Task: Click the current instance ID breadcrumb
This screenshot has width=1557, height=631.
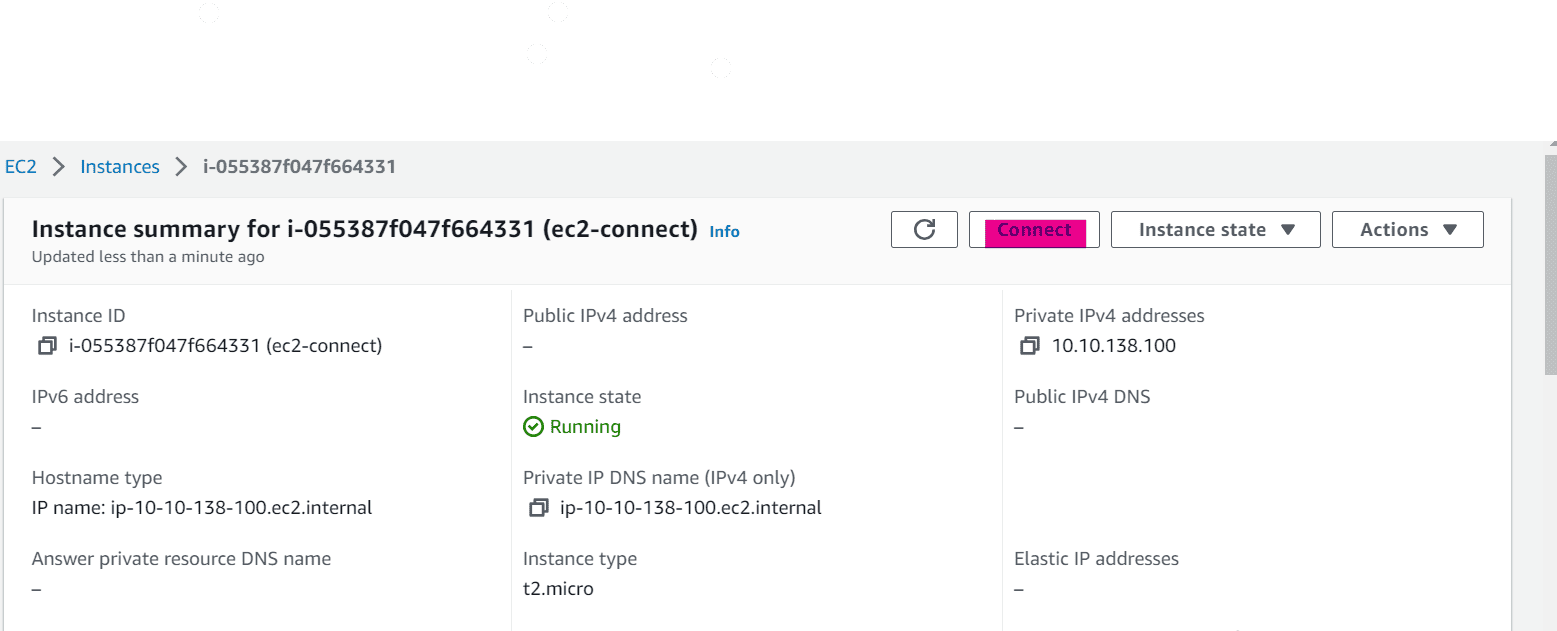Action: 299,167
